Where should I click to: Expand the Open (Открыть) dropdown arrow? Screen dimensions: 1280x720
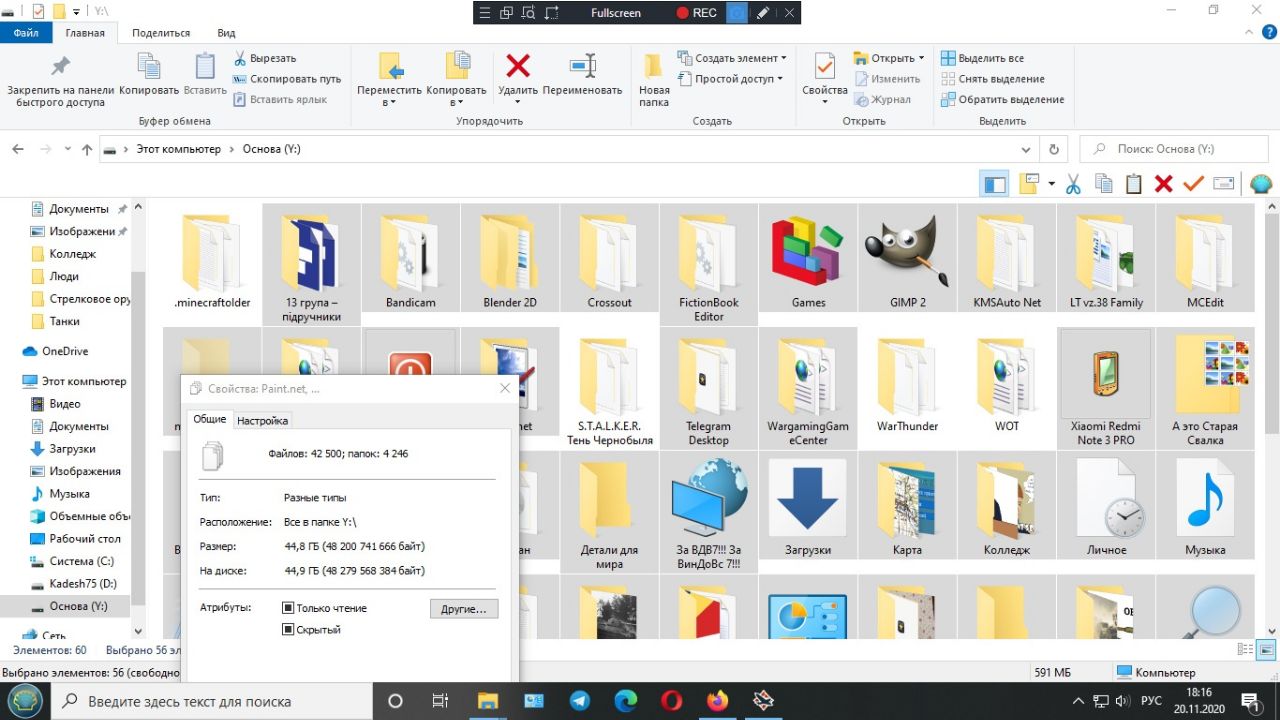(921, 58)
